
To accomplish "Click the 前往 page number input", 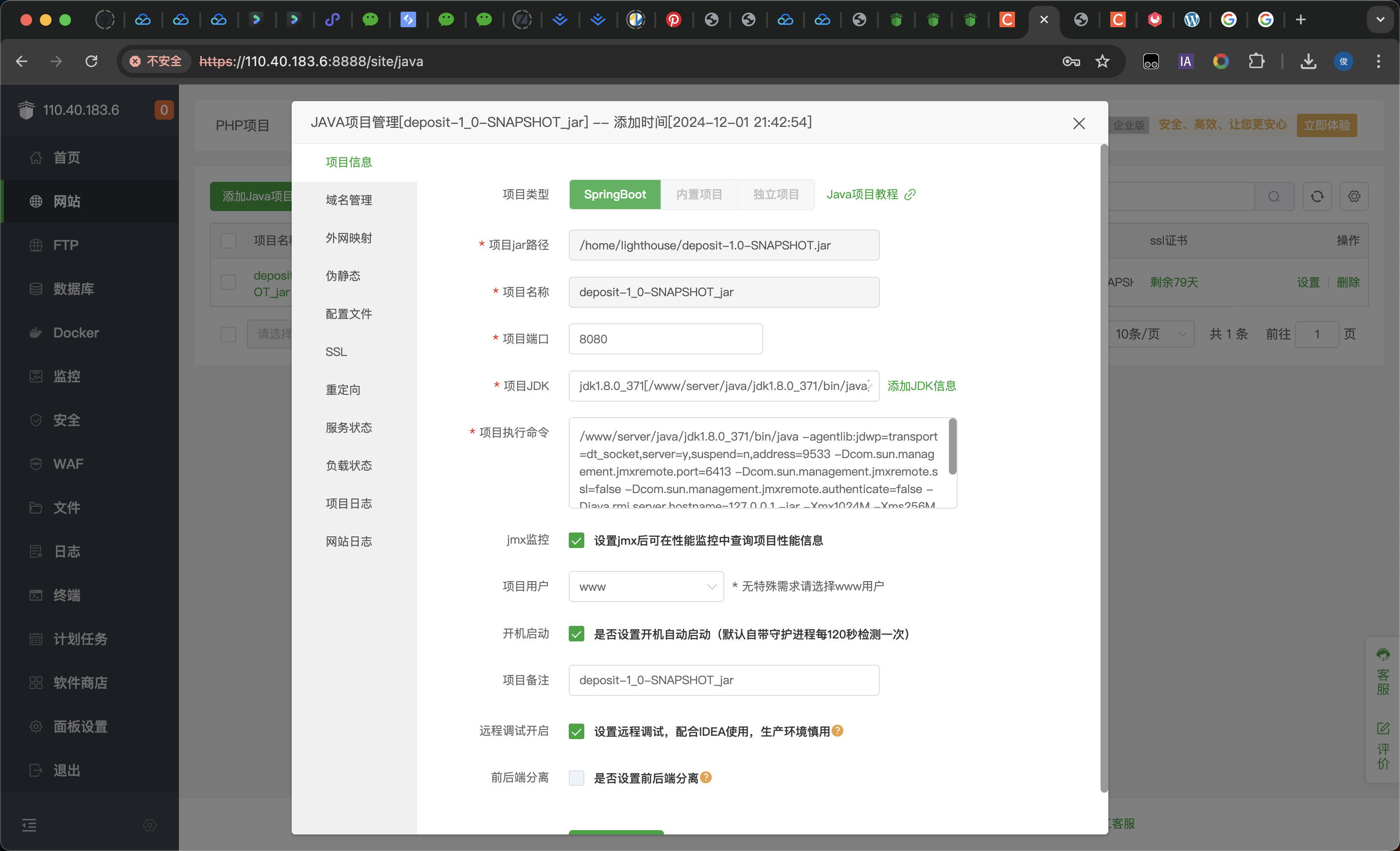I will 1317,334.
